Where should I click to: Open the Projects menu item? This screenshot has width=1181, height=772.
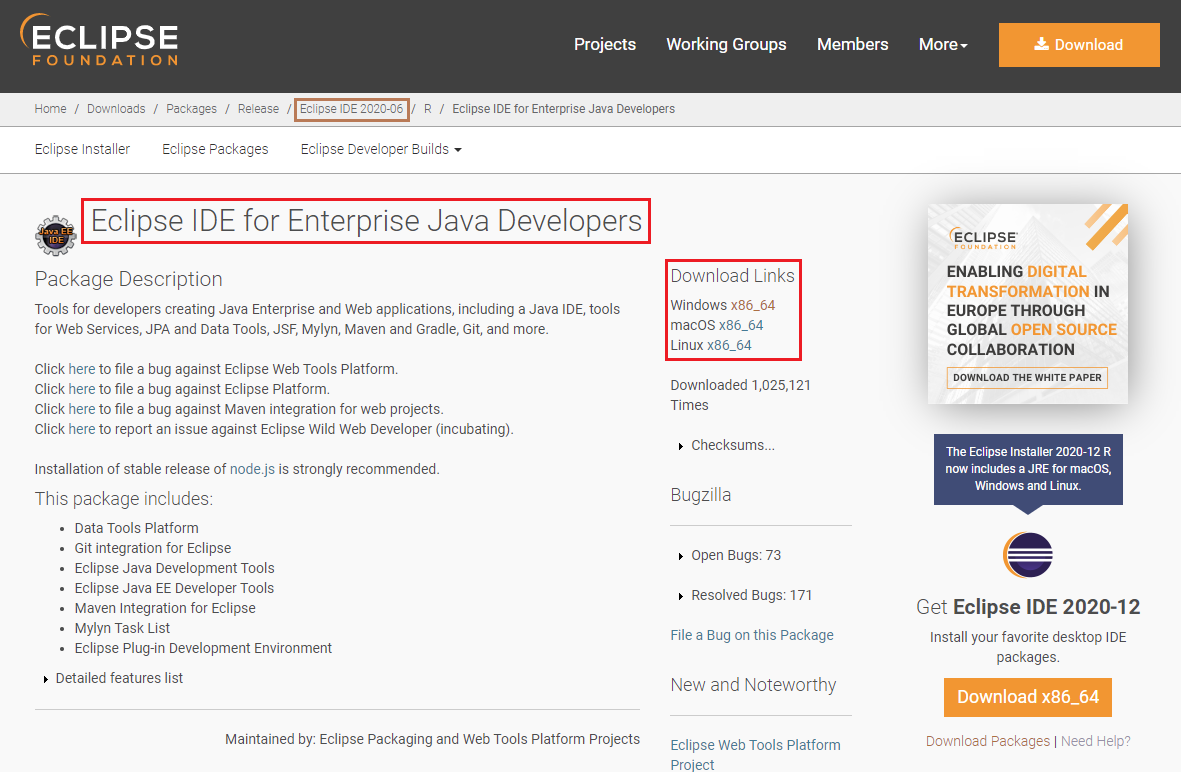[x=604, y=45]
